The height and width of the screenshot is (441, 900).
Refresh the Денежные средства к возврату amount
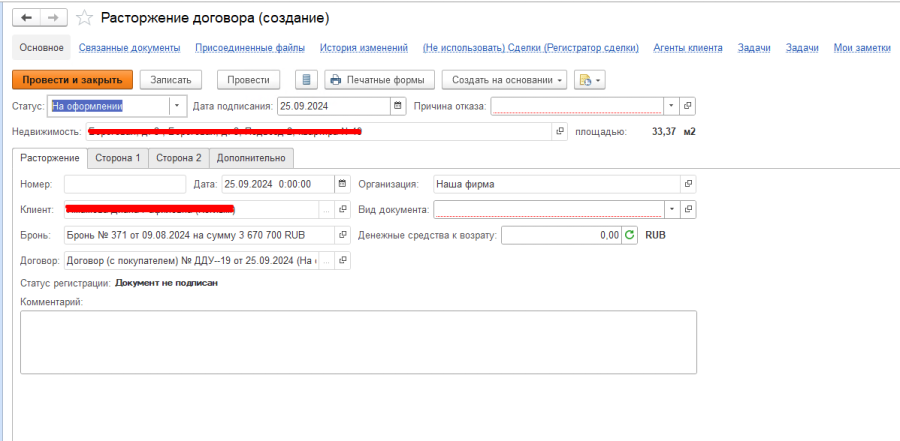(629, 235)
